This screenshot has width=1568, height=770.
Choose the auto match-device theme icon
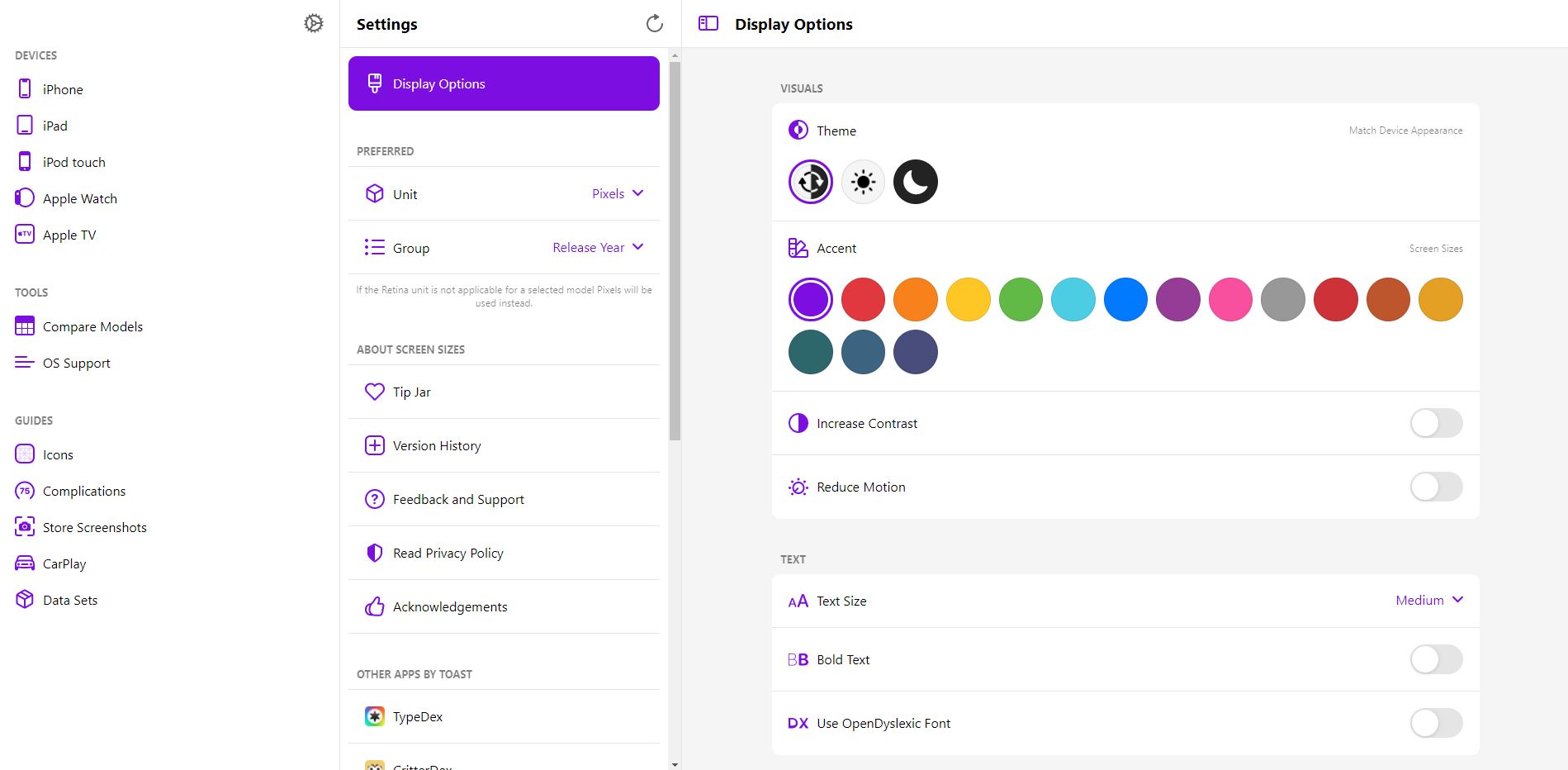click(x=811, y=182)
